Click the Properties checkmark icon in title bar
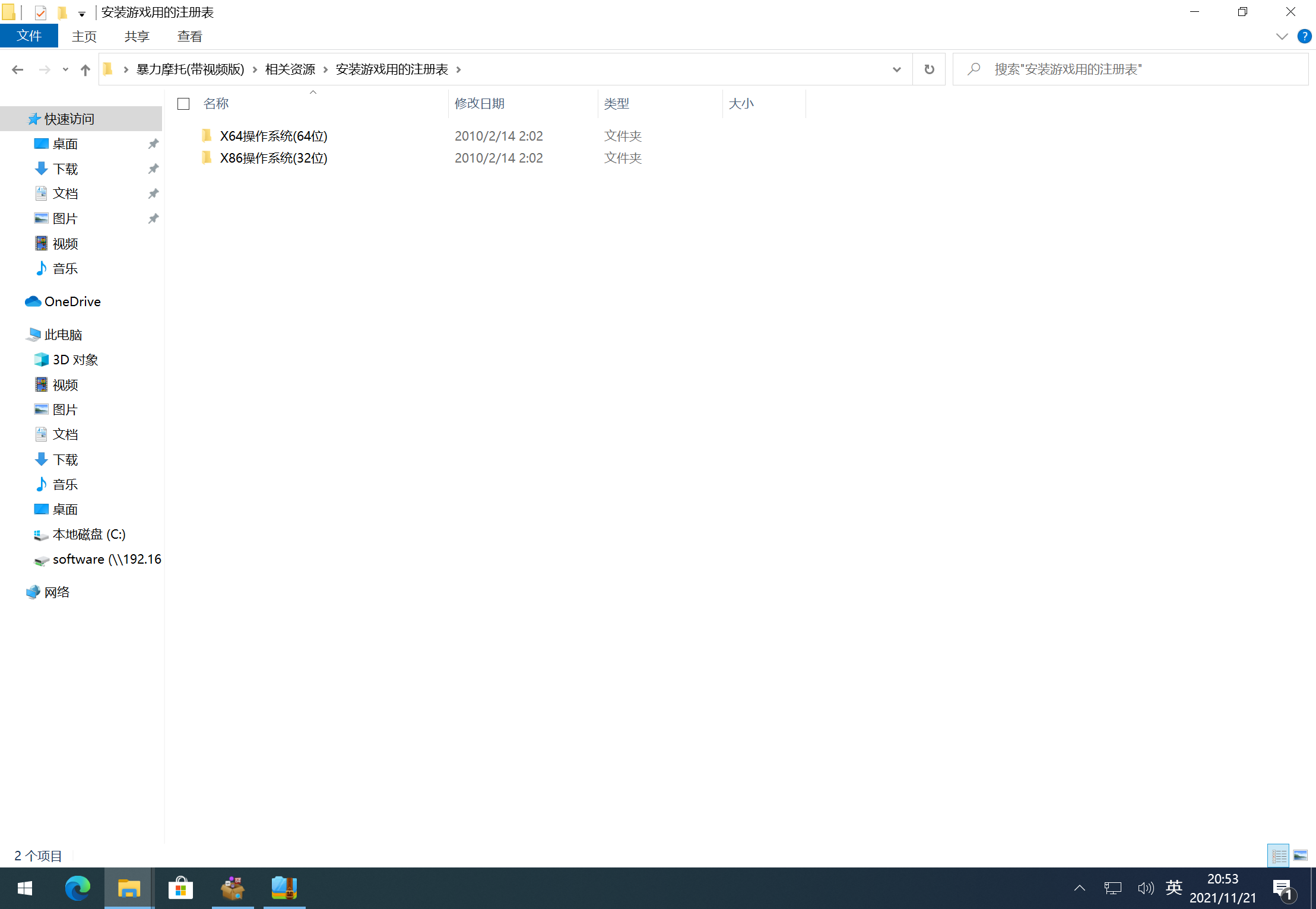 coord(40,12)
